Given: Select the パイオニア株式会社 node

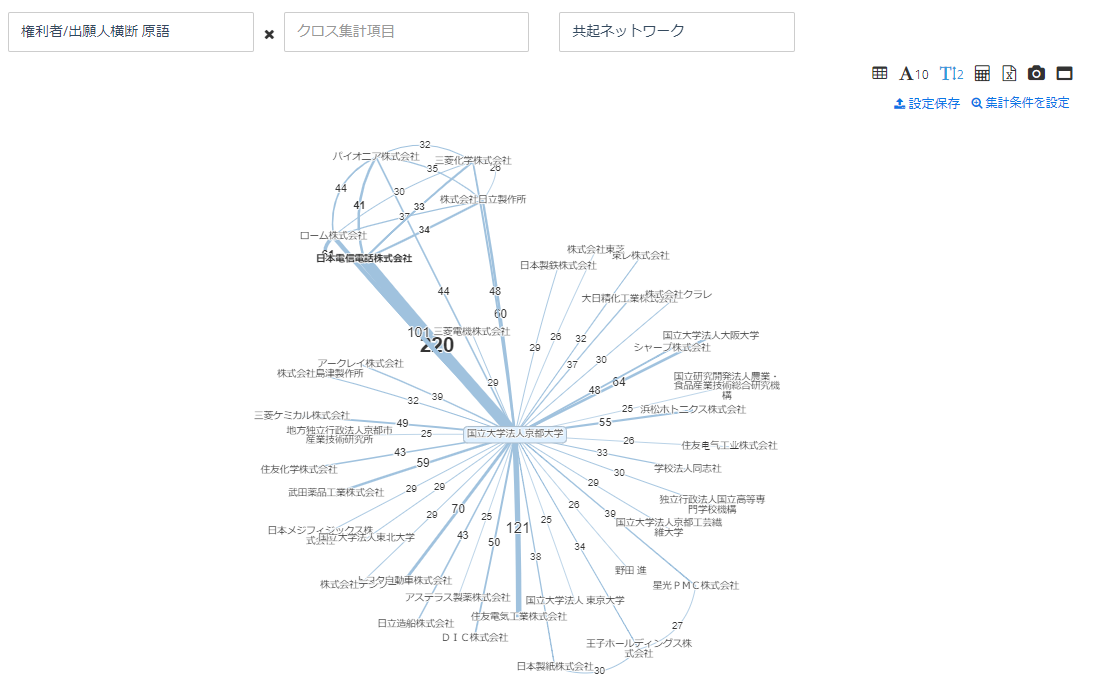Looking at the screenshot, I should (376, 156).
